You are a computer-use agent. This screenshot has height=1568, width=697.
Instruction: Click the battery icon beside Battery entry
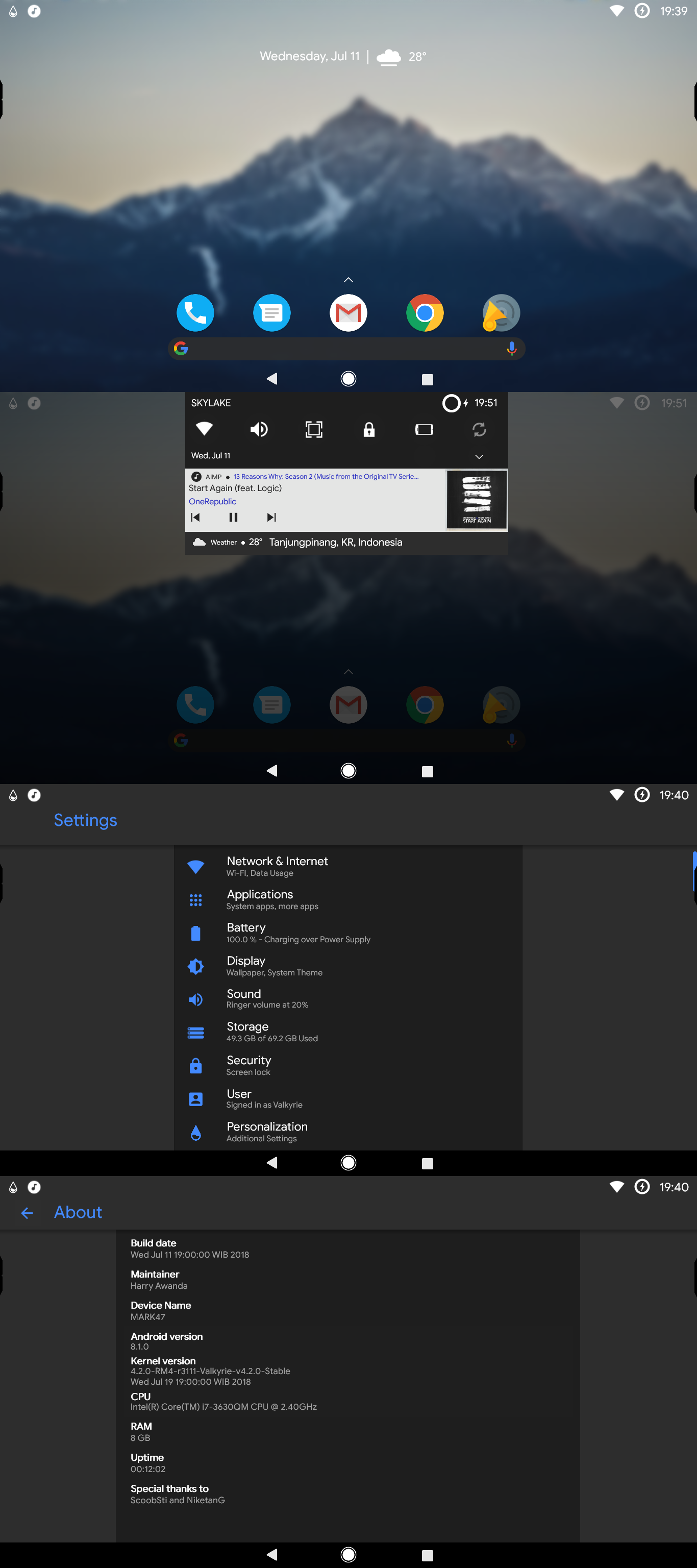195,933
